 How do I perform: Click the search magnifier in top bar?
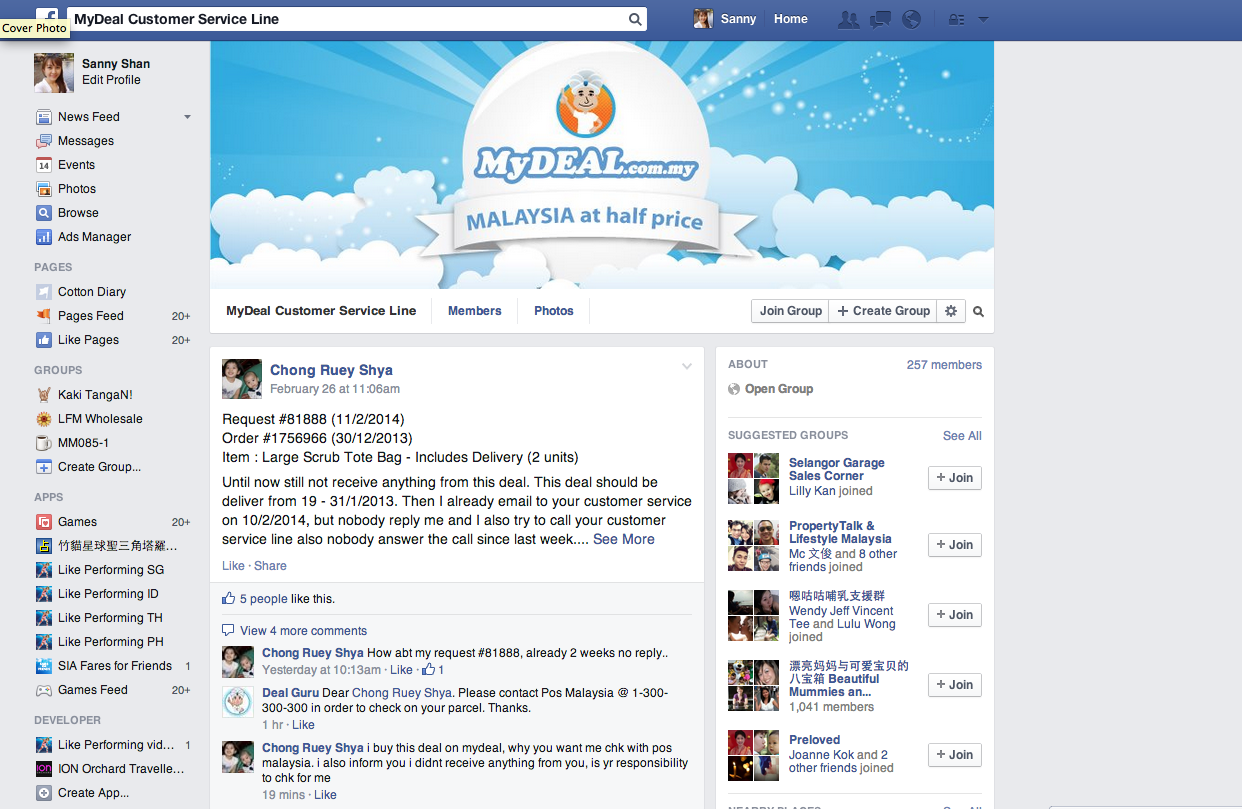coord(635,19)
